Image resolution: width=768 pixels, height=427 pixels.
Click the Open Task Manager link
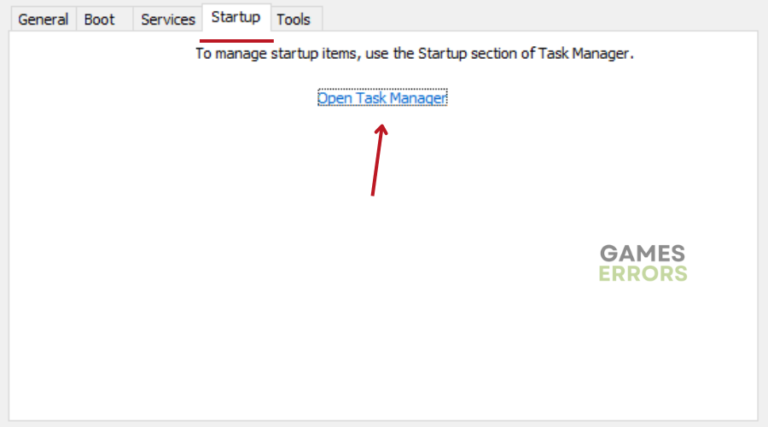[x=382, y=98]
